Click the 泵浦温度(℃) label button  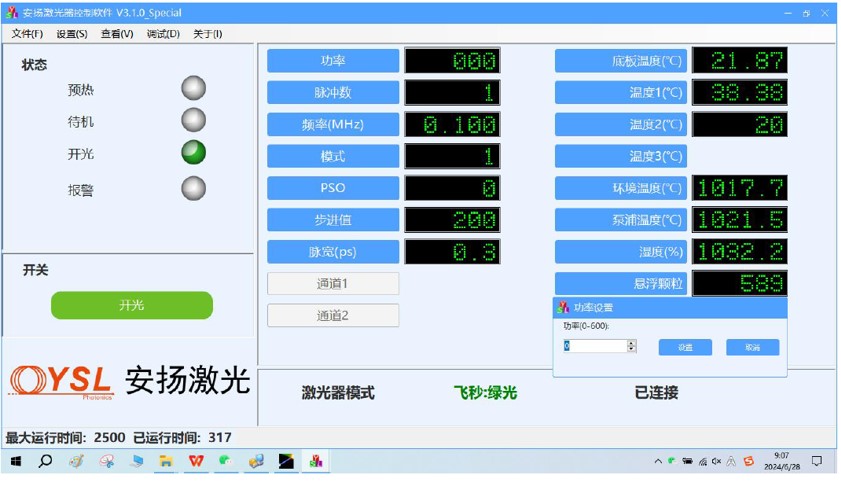coord(621,220)
